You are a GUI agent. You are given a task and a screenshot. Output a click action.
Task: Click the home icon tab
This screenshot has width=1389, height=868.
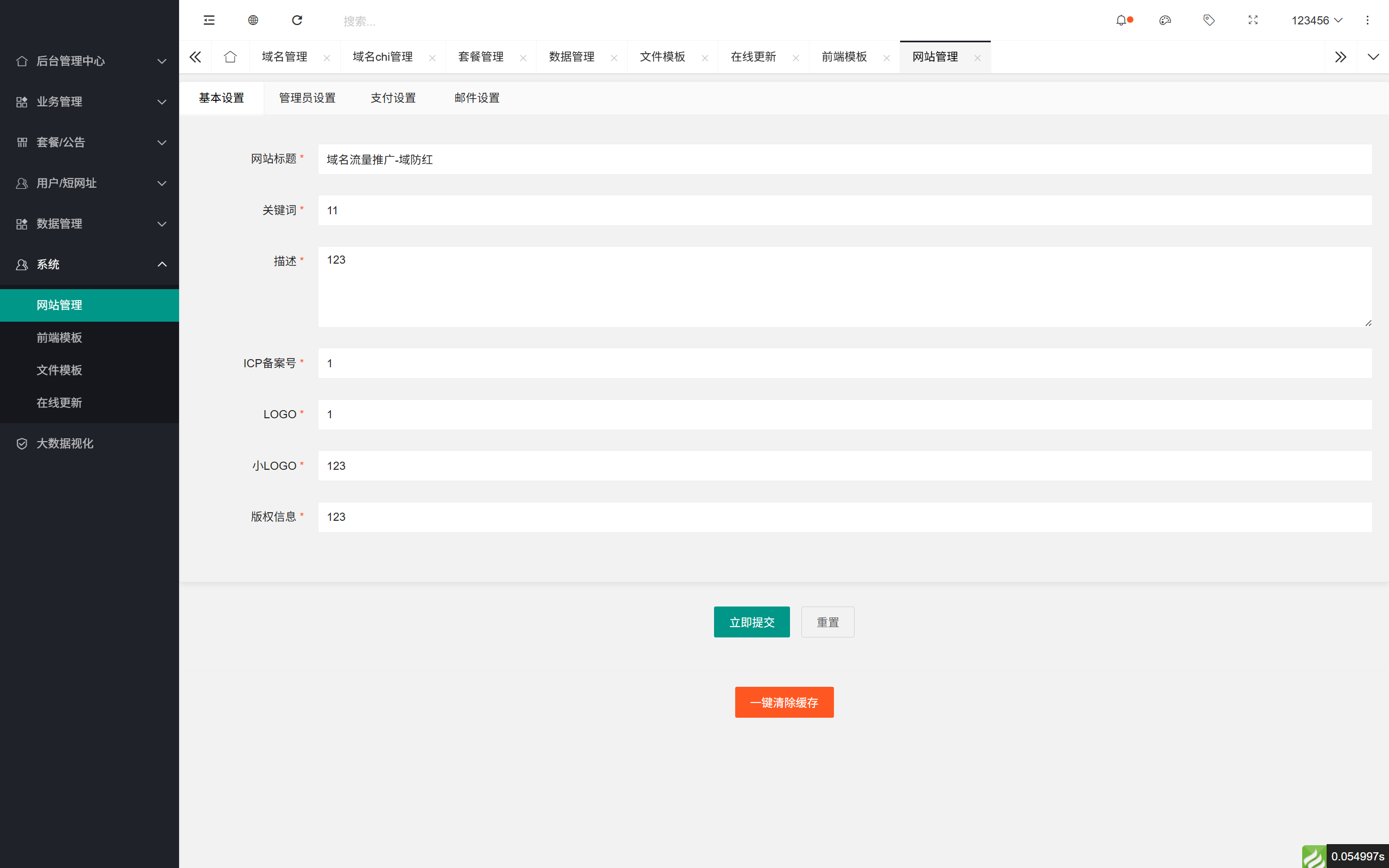[230, 57]
